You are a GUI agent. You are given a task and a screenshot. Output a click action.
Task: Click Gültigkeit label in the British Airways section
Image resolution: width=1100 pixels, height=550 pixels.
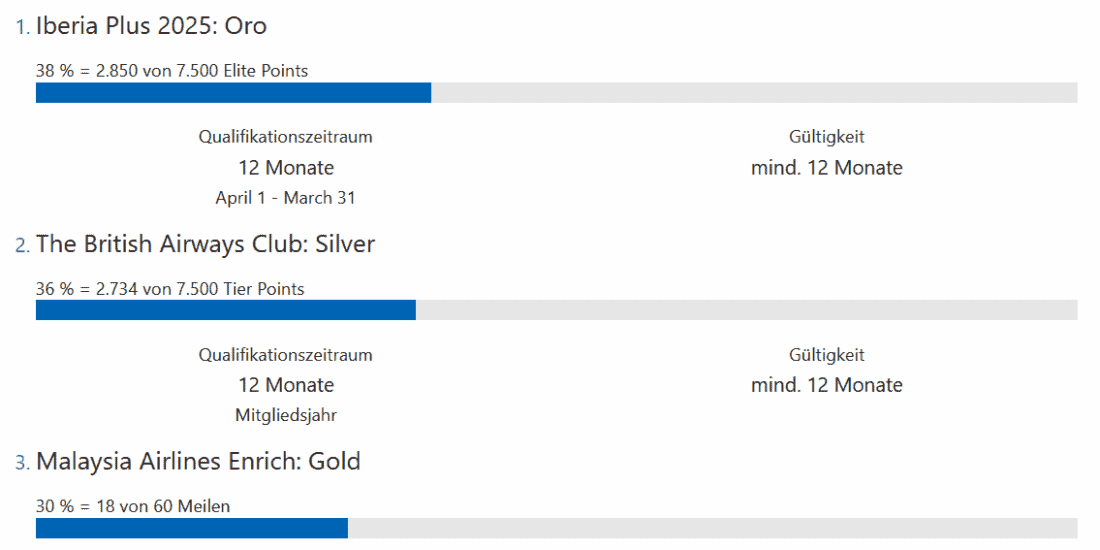pos(826,355)
